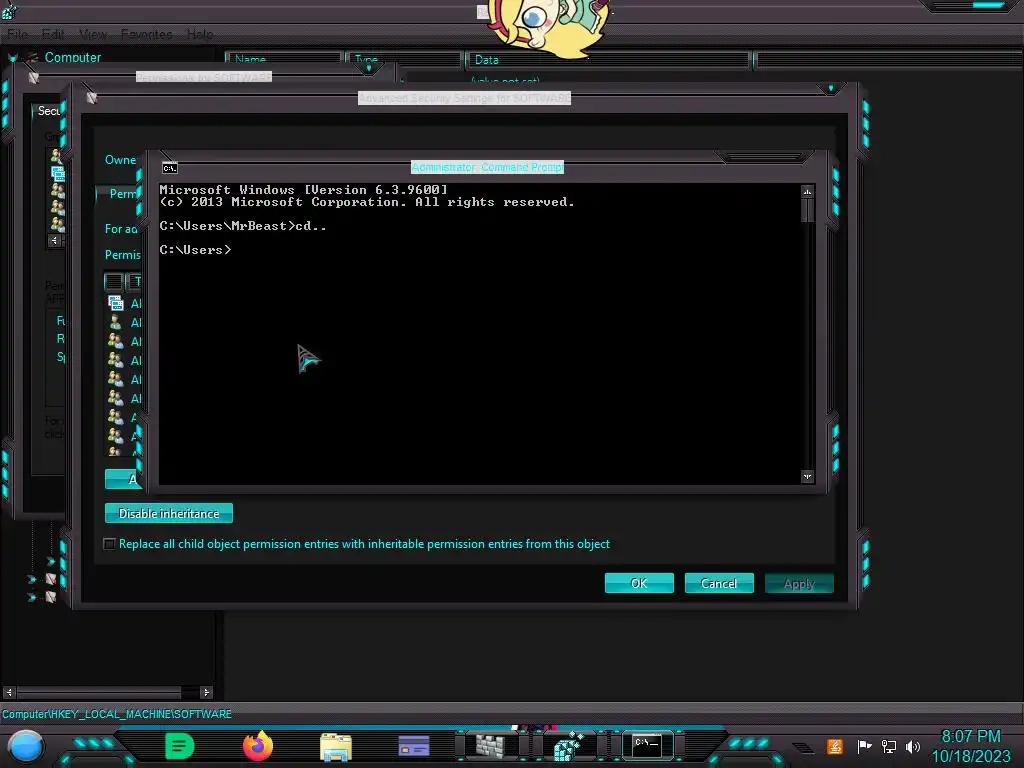Open the File menu in Registry Editor
The image size is (1024, 768).
pos(18,34)
